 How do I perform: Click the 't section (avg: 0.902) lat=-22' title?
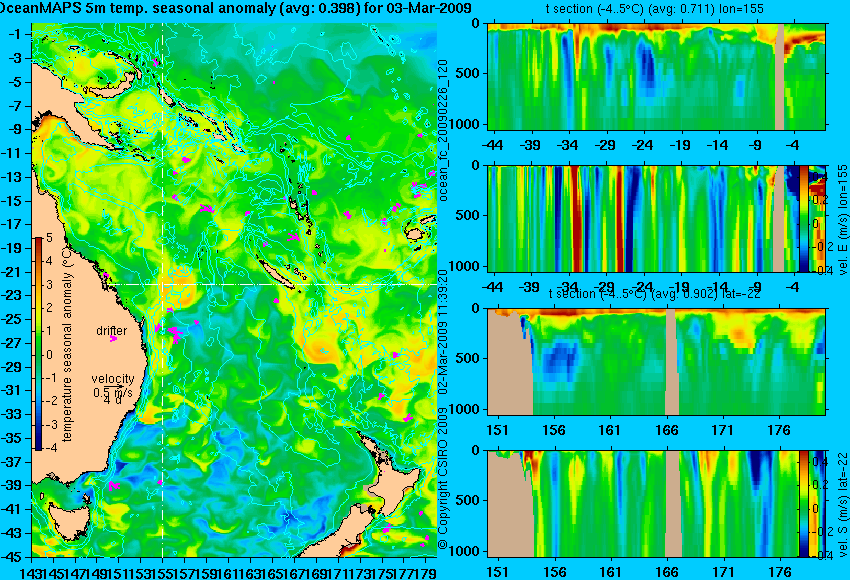click(654, 294)
